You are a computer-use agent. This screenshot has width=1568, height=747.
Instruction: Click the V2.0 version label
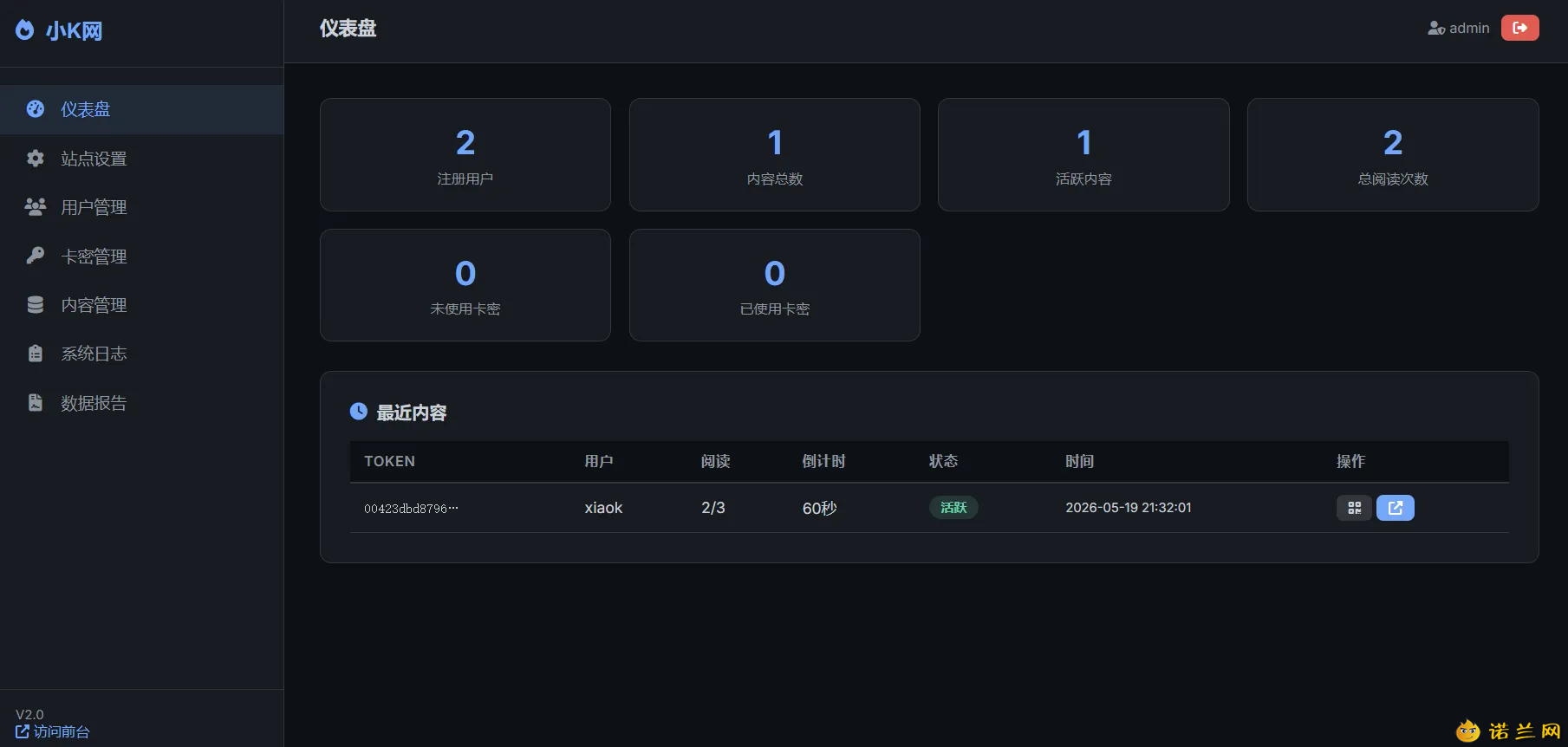29,715
